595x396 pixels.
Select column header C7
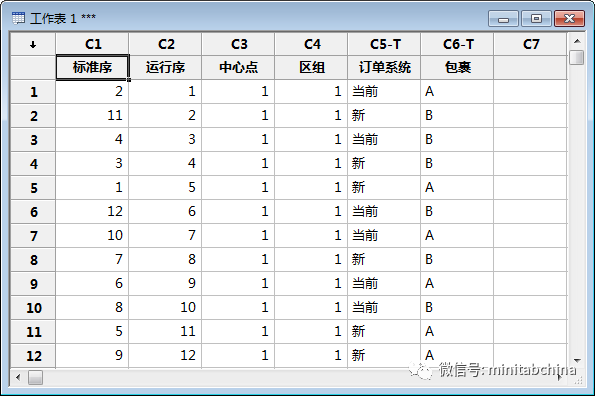coord(530,44)
